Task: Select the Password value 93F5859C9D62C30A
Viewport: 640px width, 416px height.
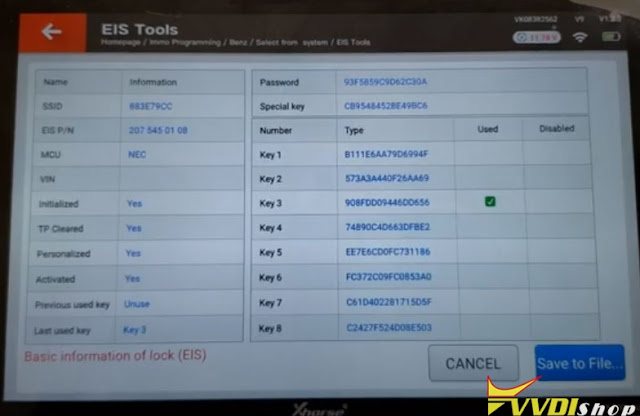Action: point(385,82)
